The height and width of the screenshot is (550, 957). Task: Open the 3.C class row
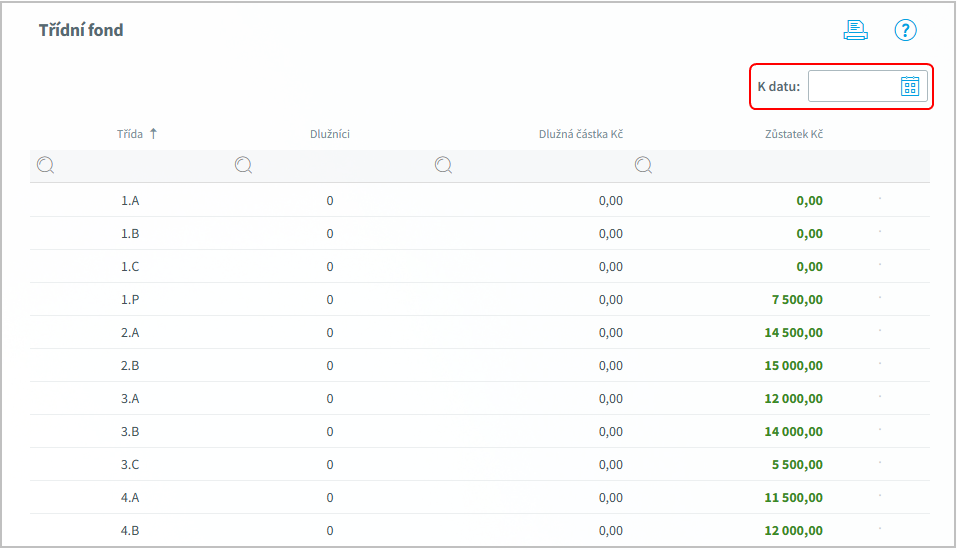point(480,464)
